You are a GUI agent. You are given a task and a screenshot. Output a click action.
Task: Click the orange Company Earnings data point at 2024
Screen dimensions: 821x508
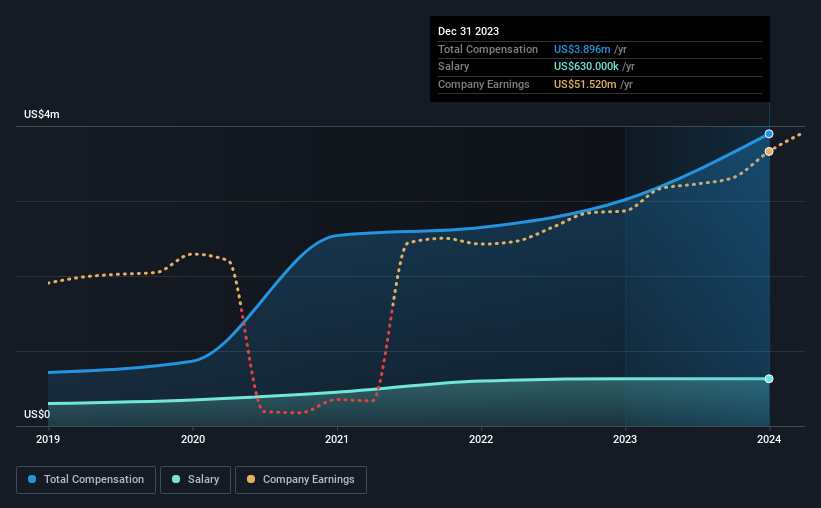(769, 151)
